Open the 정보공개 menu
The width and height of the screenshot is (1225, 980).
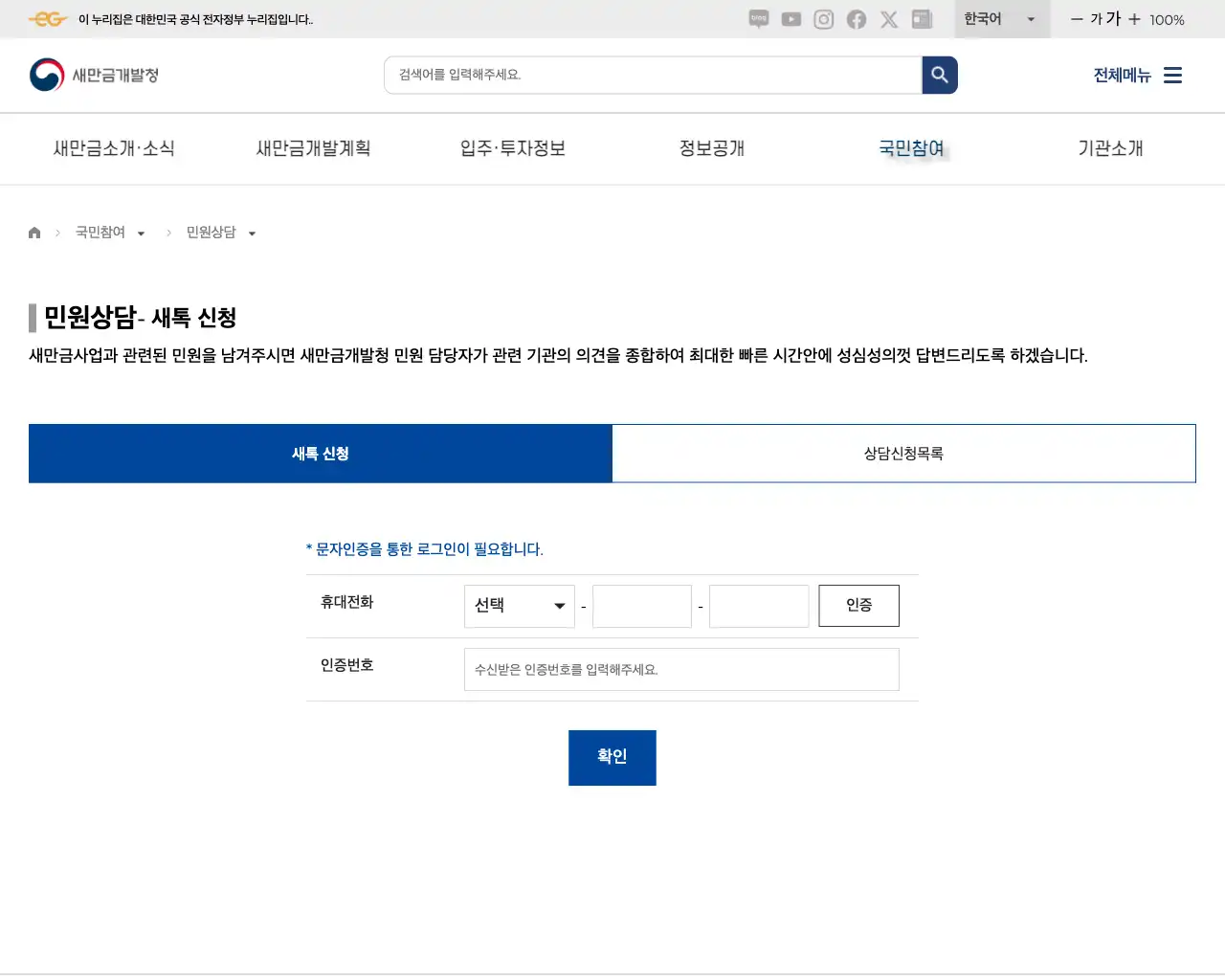712,148
